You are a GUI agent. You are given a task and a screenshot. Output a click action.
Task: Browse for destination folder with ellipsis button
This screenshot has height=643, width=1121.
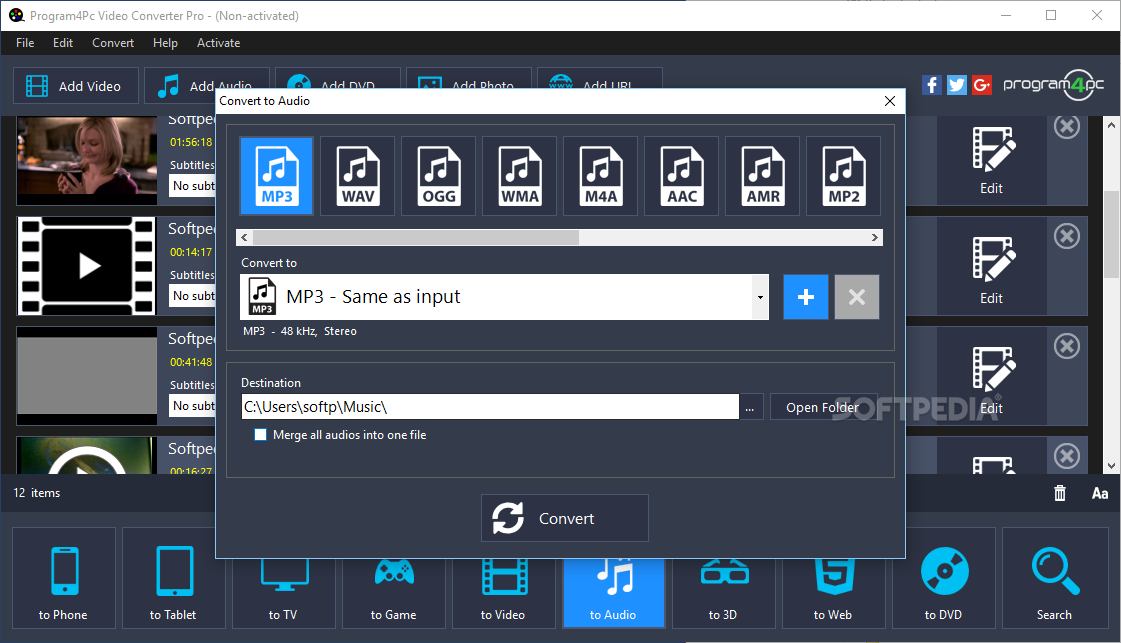[749, 407]
